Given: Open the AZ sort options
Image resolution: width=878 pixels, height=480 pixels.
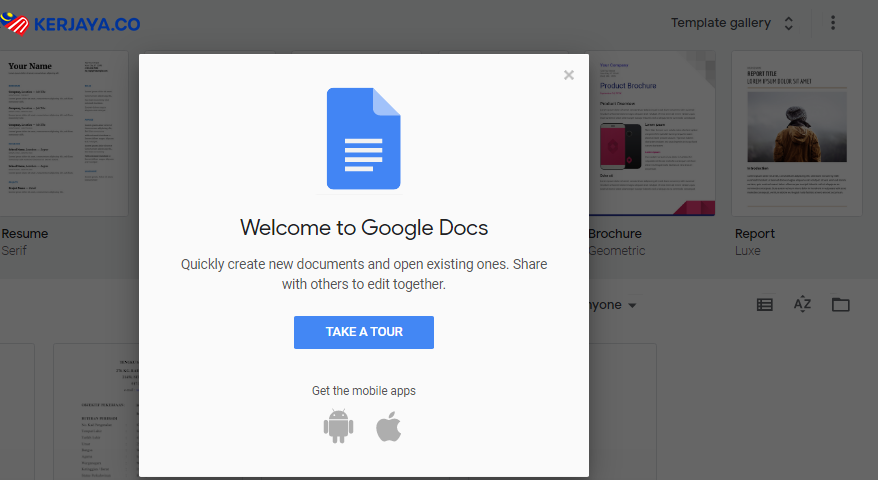Looking at the screenshot, I should coord(802,304).
